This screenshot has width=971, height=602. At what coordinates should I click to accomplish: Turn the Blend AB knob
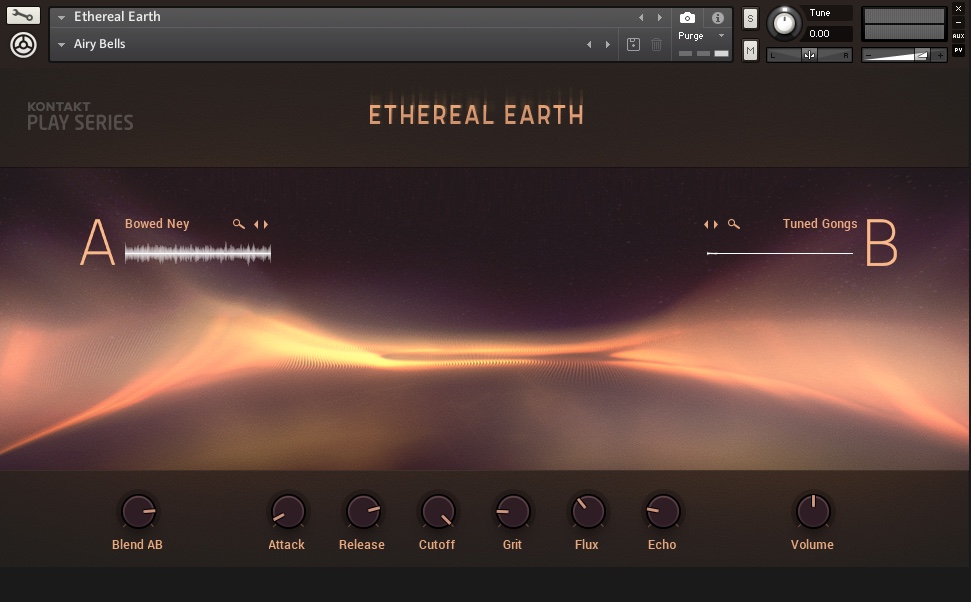click(x=137, y=511)
